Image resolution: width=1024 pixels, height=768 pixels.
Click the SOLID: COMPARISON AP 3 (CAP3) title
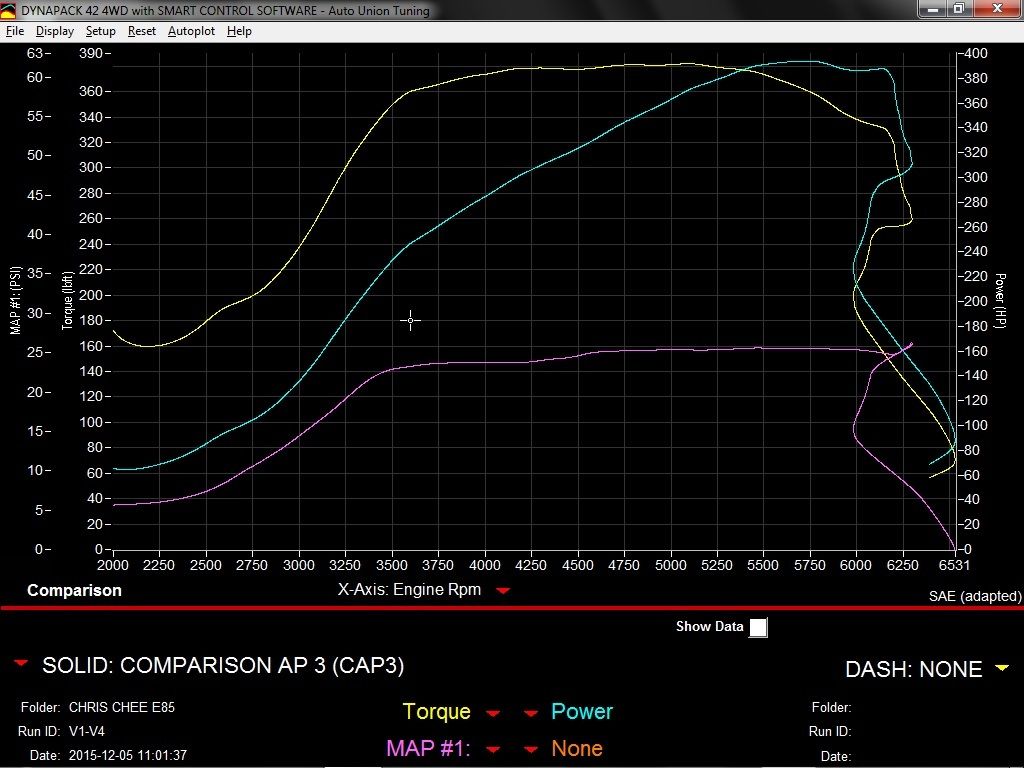pyautogui.click(x=223, y=665)
